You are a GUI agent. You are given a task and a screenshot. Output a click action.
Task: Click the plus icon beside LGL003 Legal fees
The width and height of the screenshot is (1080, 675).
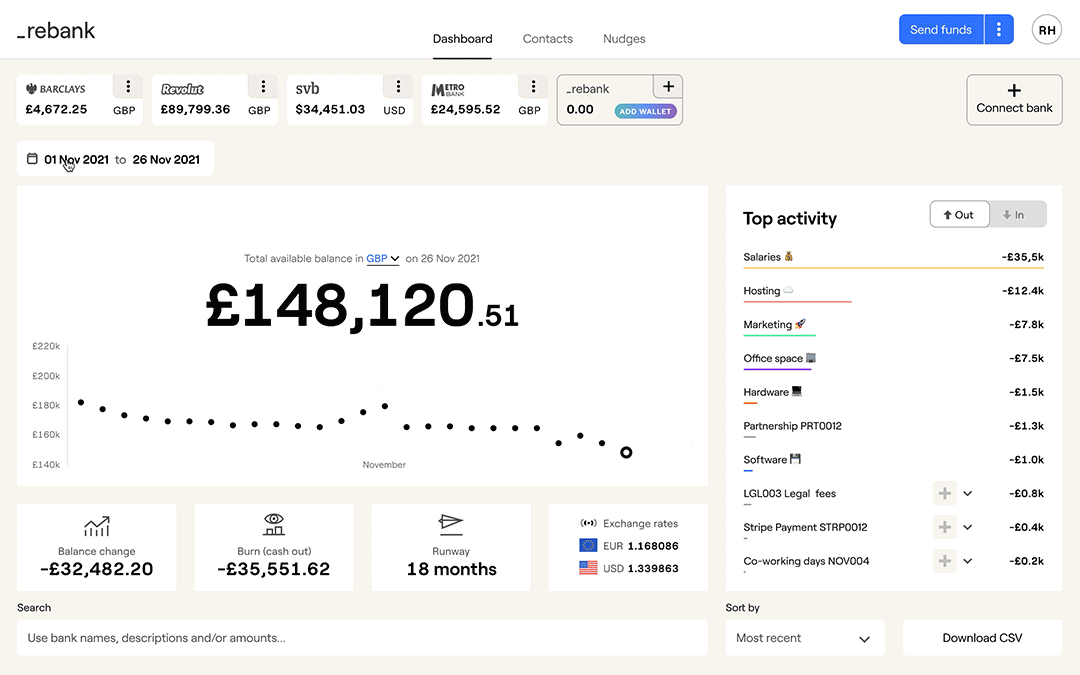[944, 493]
